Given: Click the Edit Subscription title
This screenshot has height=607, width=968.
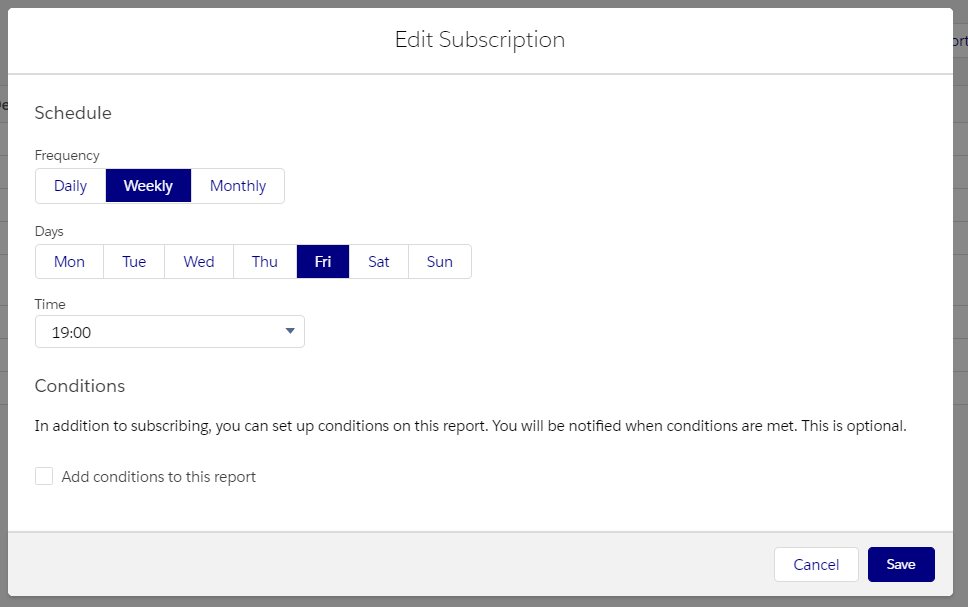Looking at the screenshot, I should [x=480, y=40].
